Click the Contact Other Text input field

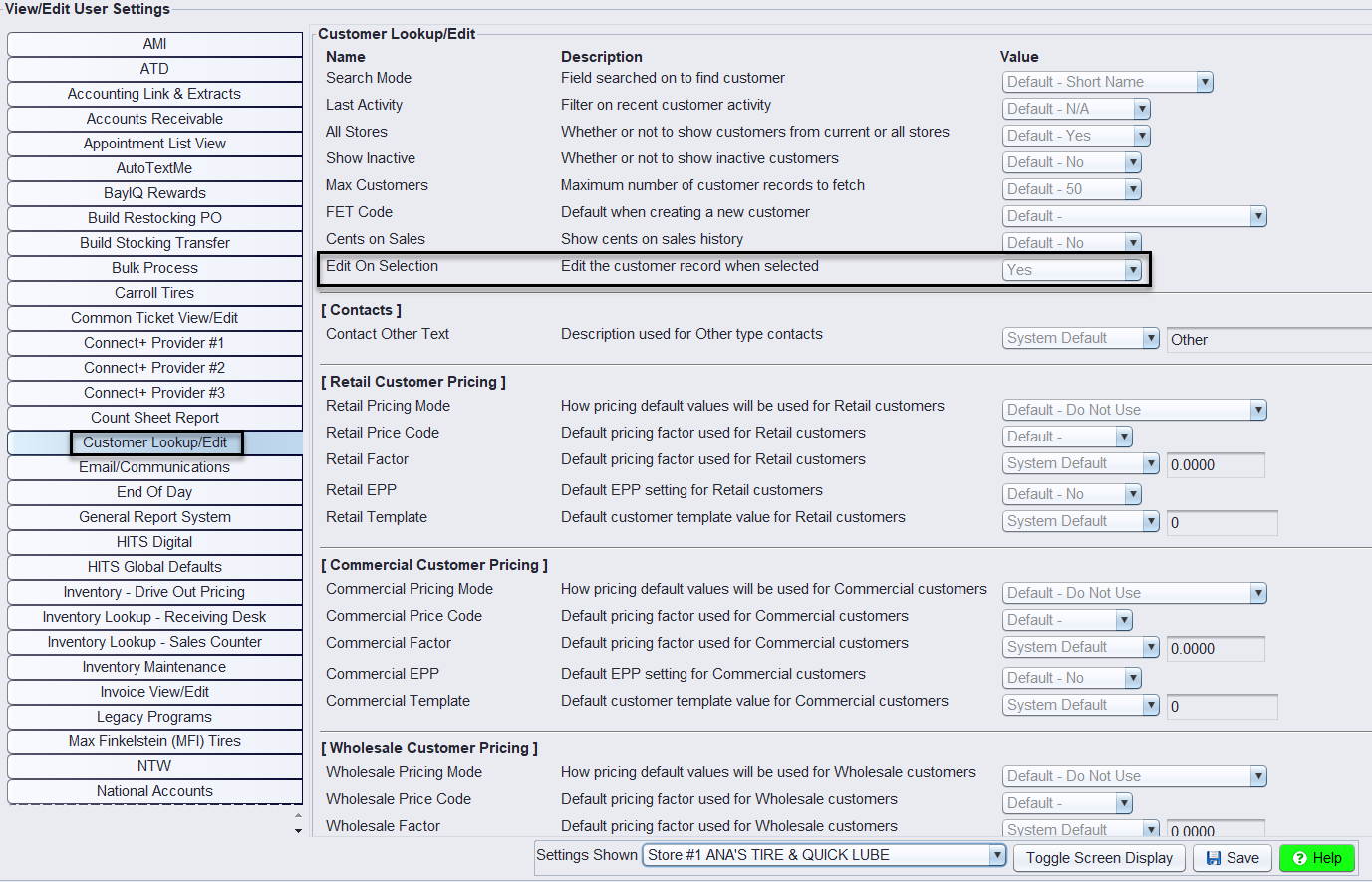1267,340
